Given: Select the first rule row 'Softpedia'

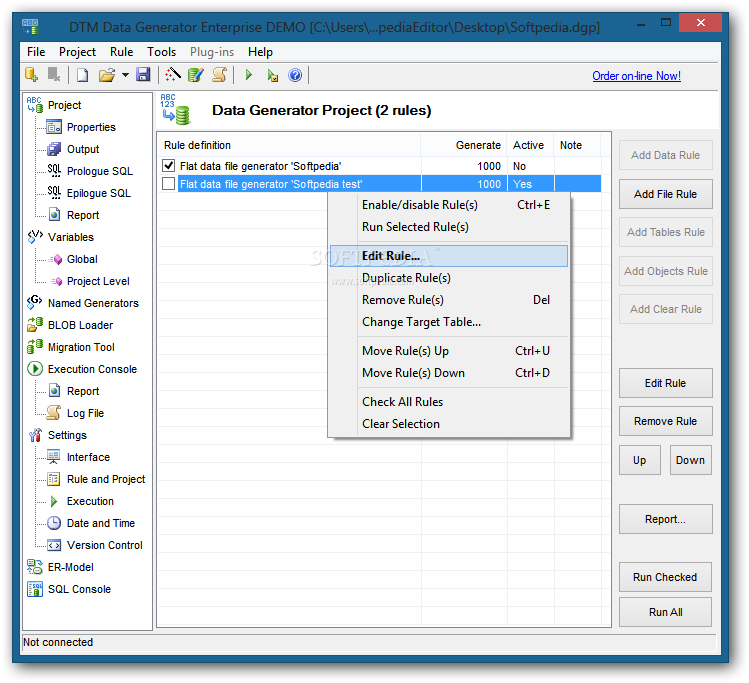Looking at the screenshot, I should [x=379, y=166].
